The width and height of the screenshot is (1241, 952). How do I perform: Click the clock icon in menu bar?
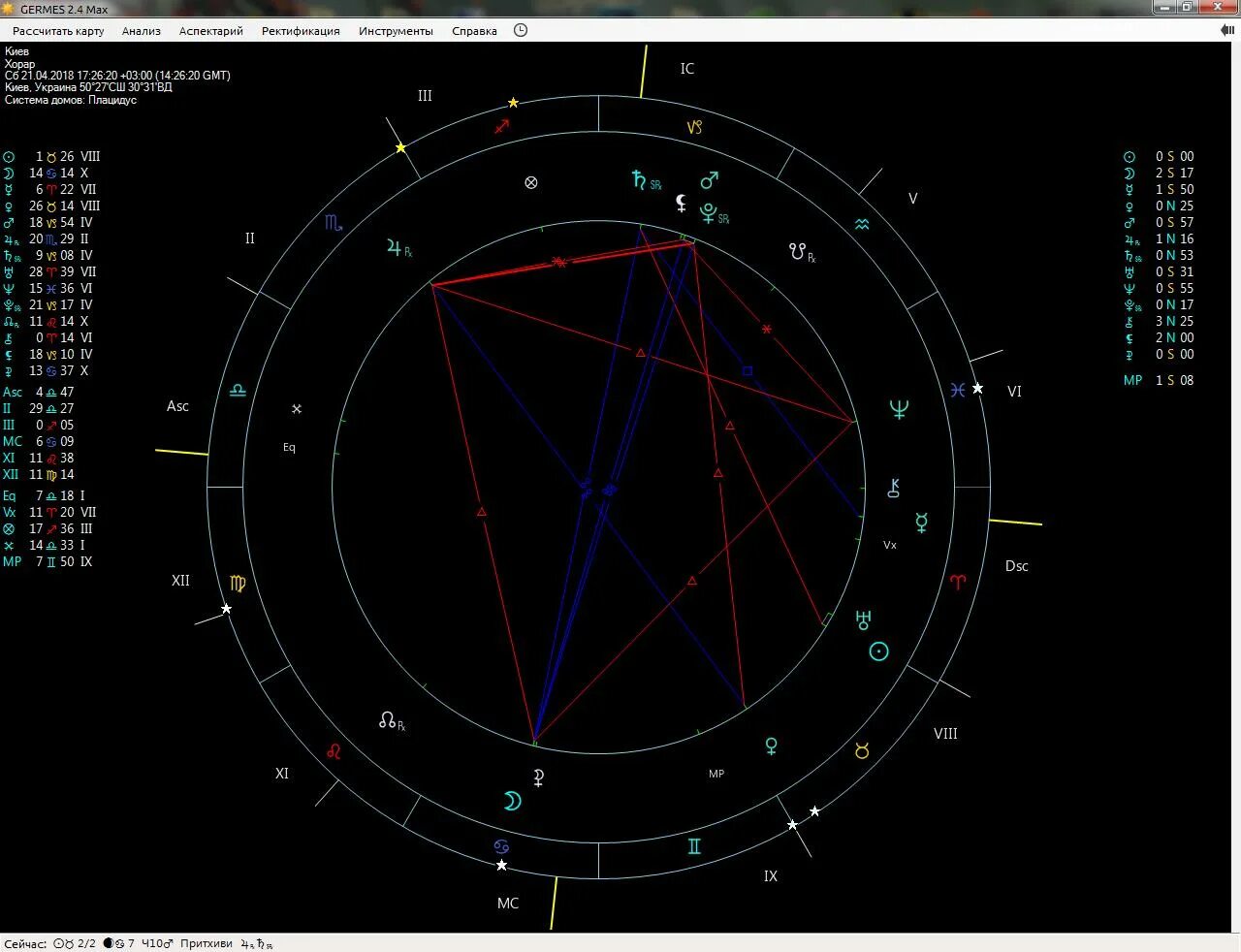tap(521, 30)
